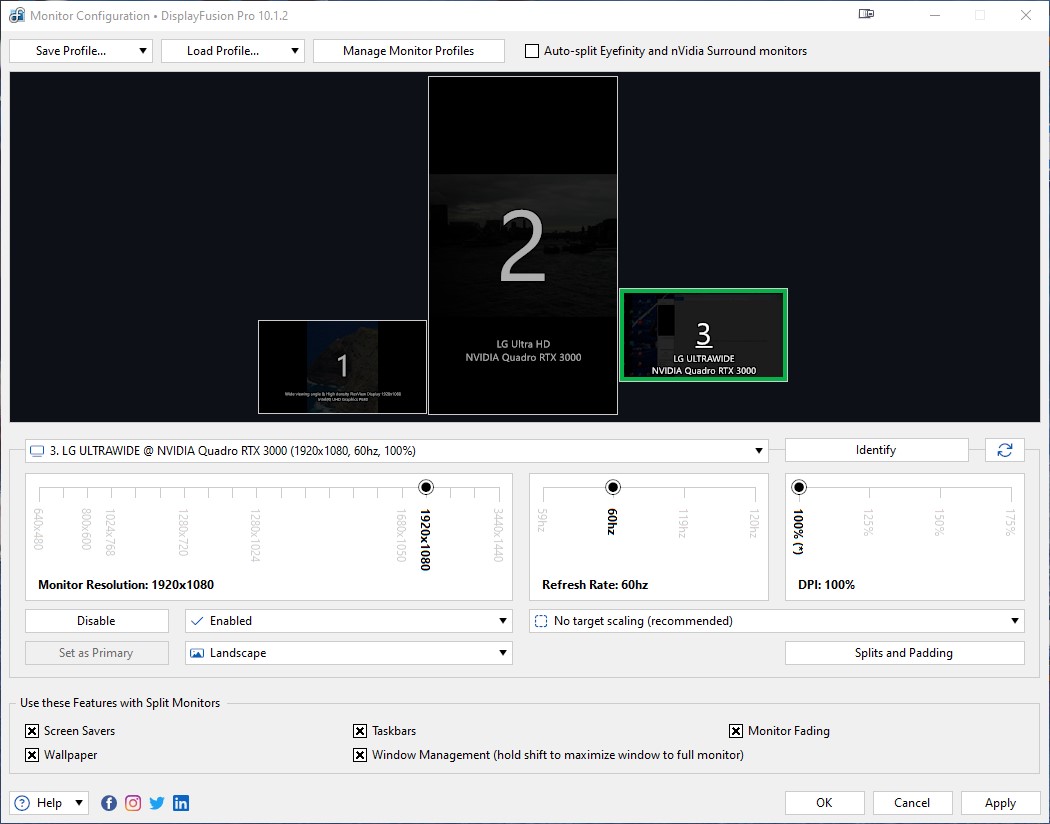Open the LinkedIn icon link

(181, 803)
